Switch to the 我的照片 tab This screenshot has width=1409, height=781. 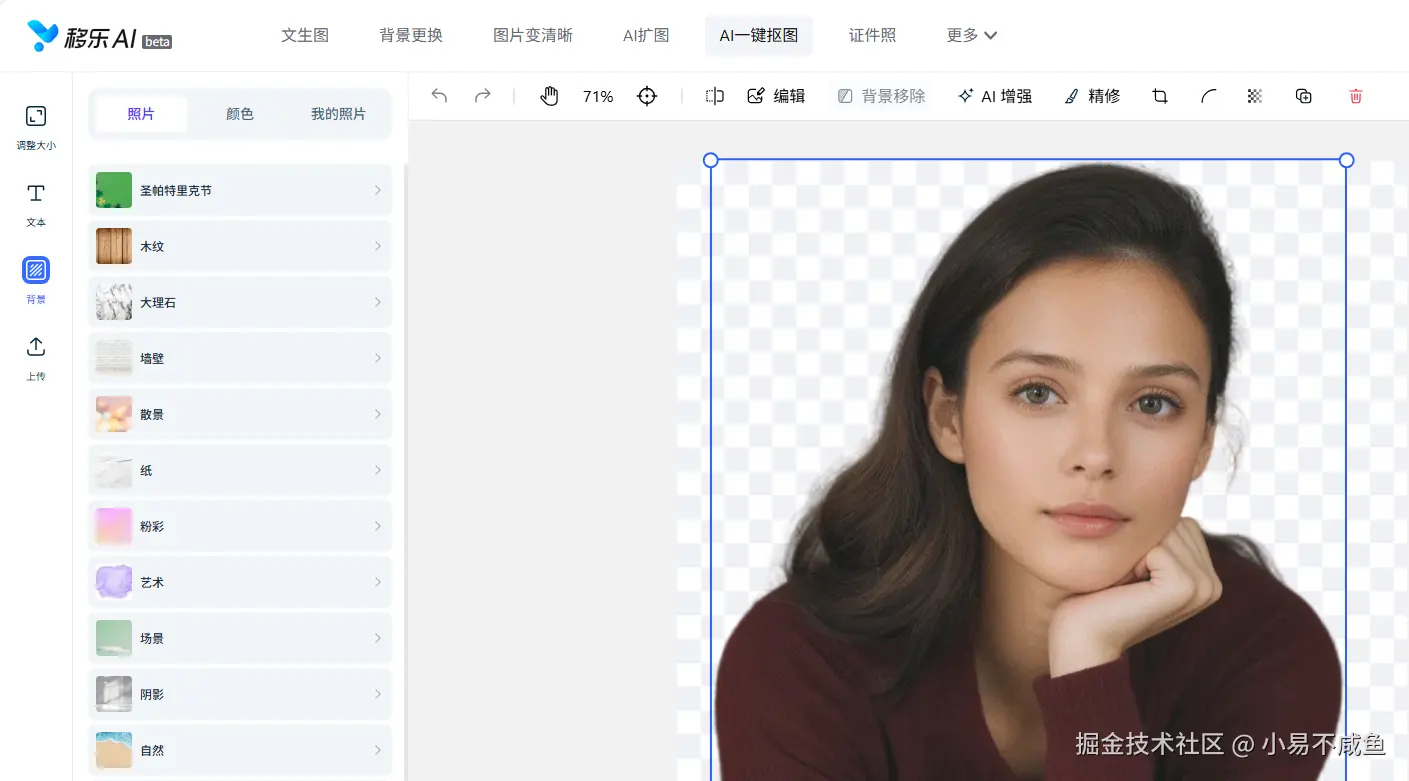338,114
